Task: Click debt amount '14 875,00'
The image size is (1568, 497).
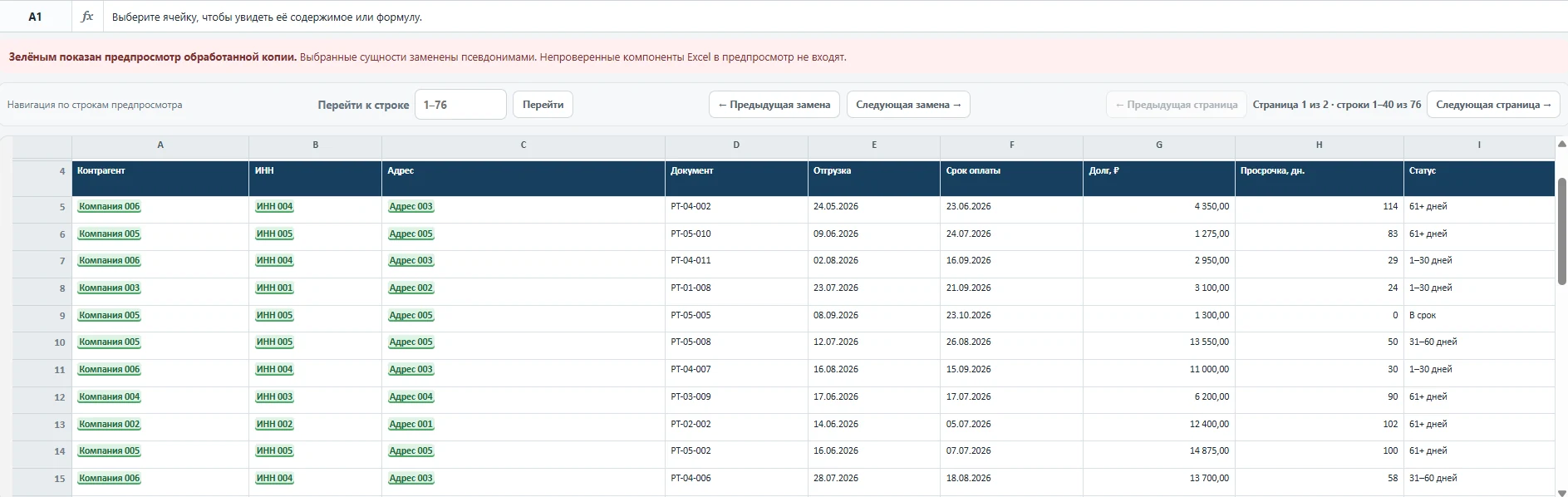Action: tap(1209, 451)
